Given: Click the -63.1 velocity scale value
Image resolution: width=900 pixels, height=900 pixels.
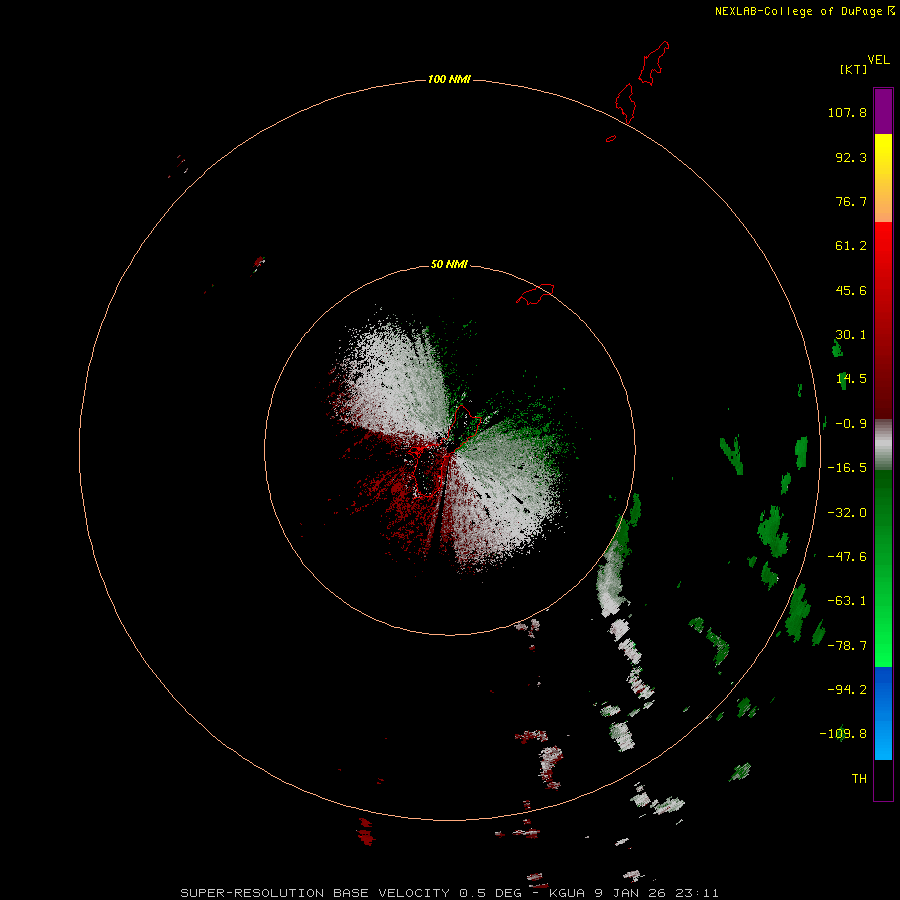Looking at the screenshot, I should pyautogui.click(x=847, y=601).
